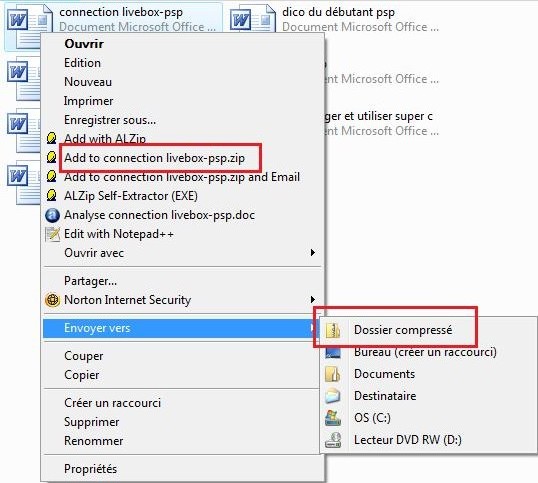Expand the Ouvrir avec submenu arrow
The image size is (538, 483).
coord(313,253)
